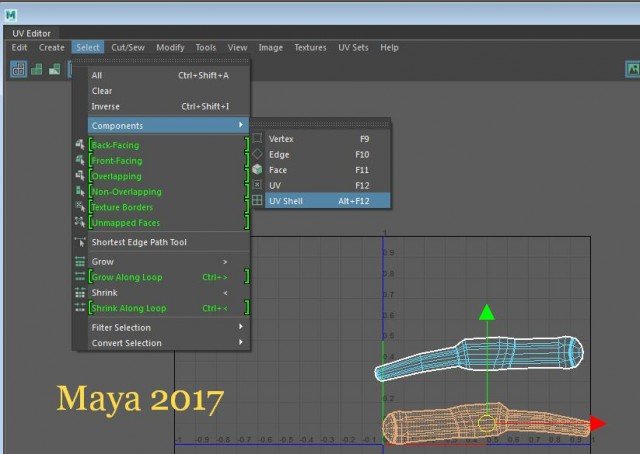The image size is (640, 454).
Task: Choose Grow selection
Action: (x=168, y=262)
